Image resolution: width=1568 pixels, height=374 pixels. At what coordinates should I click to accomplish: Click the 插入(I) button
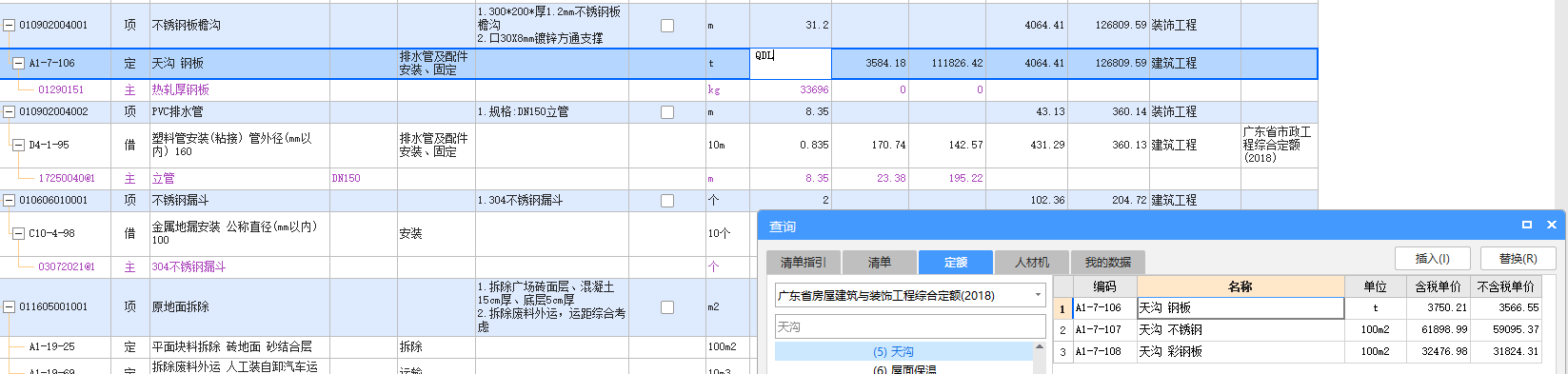[x=1432, y=259]
